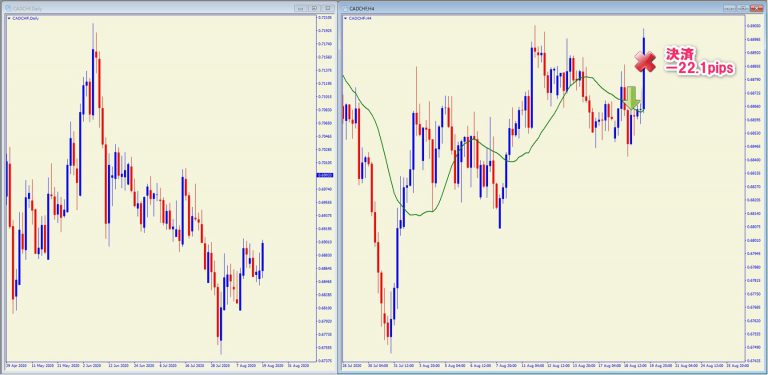Click the green down arrow entry marker
Image resolution: width=768 pixels, height=375 pixels.
[632, 98]
